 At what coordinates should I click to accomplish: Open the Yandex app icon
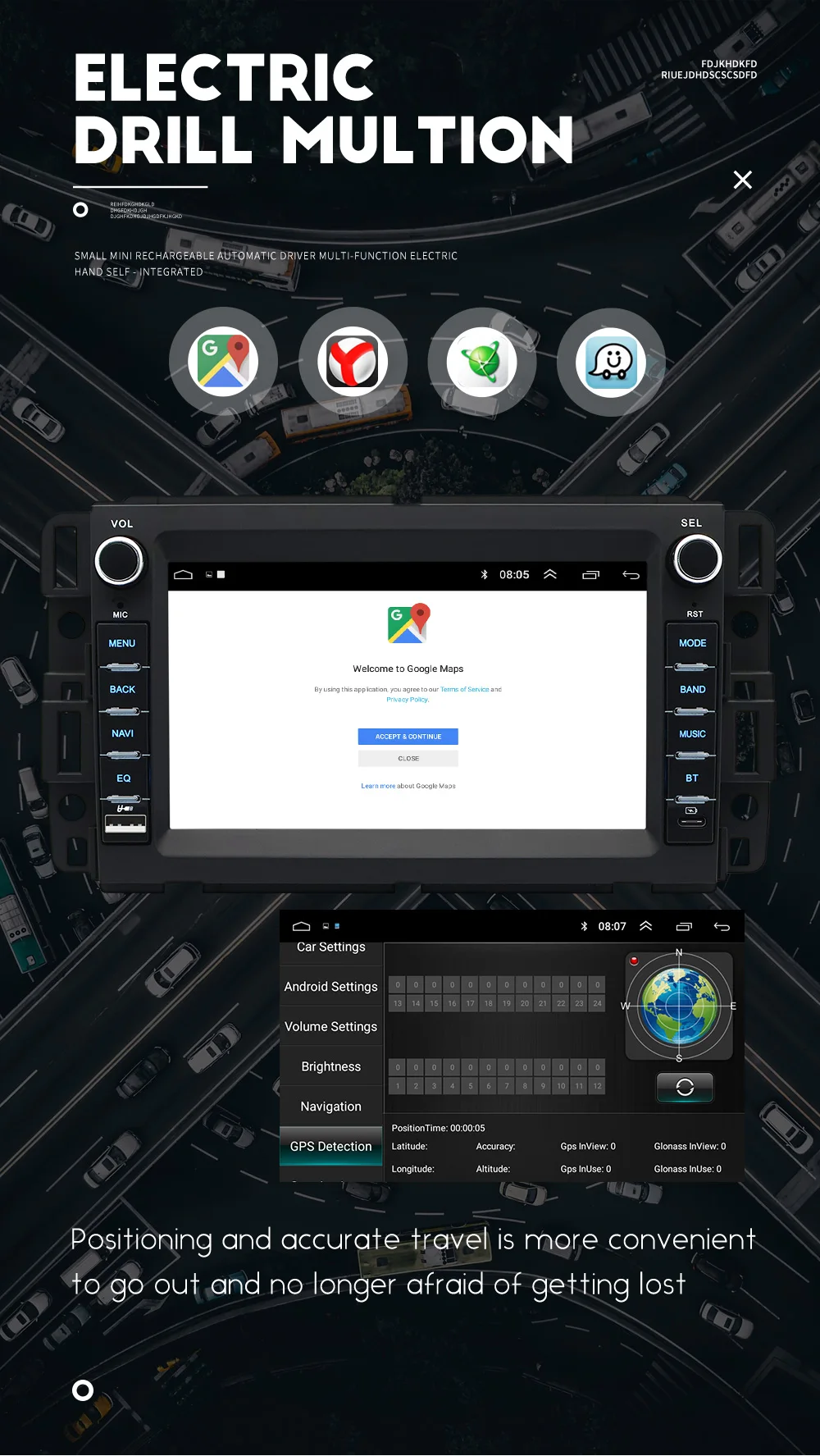353,361
